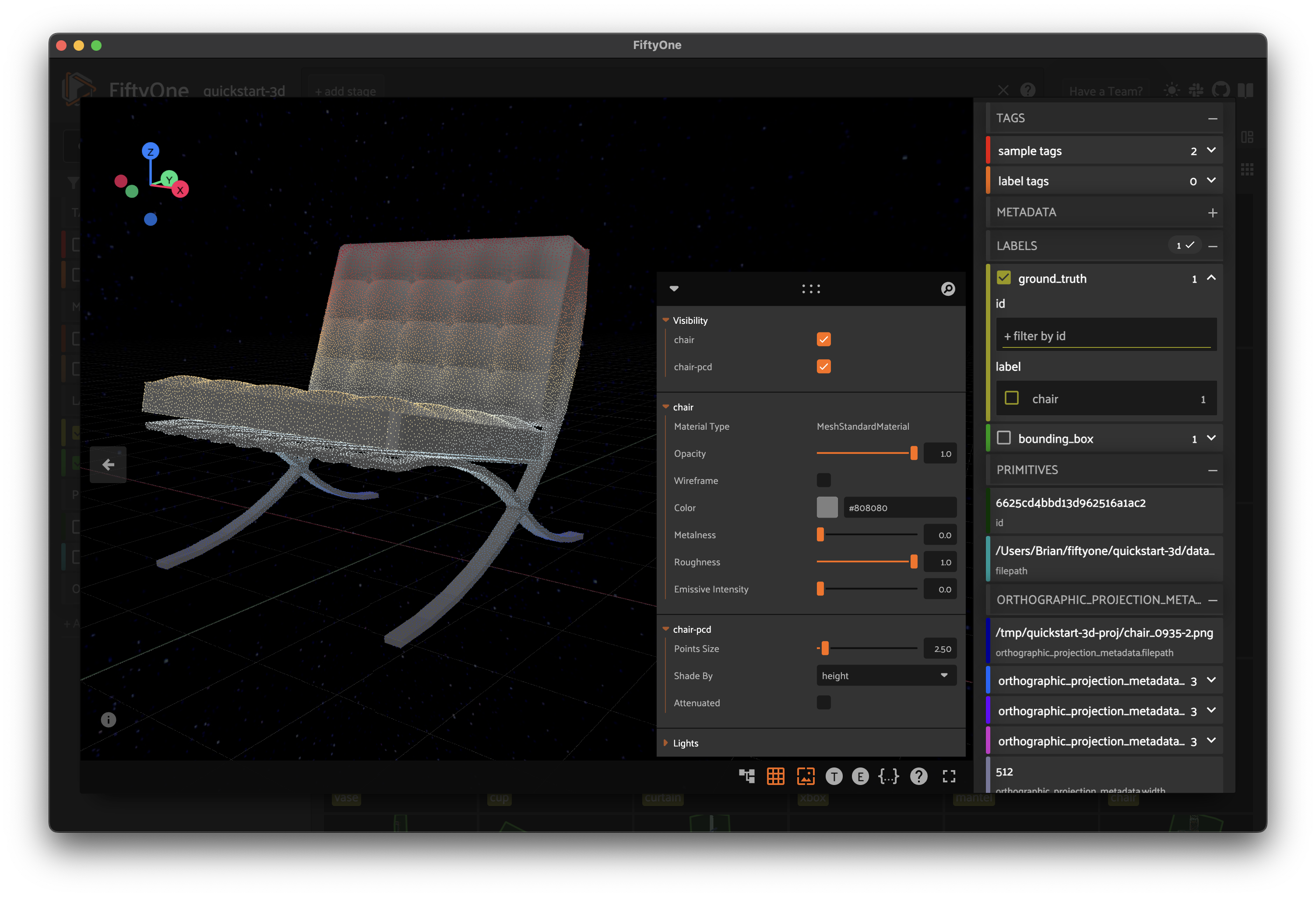This screenshot has width=1316, height=897.
Task: Enable the Wireframe checkbox
Action: (x=823, y=480)
